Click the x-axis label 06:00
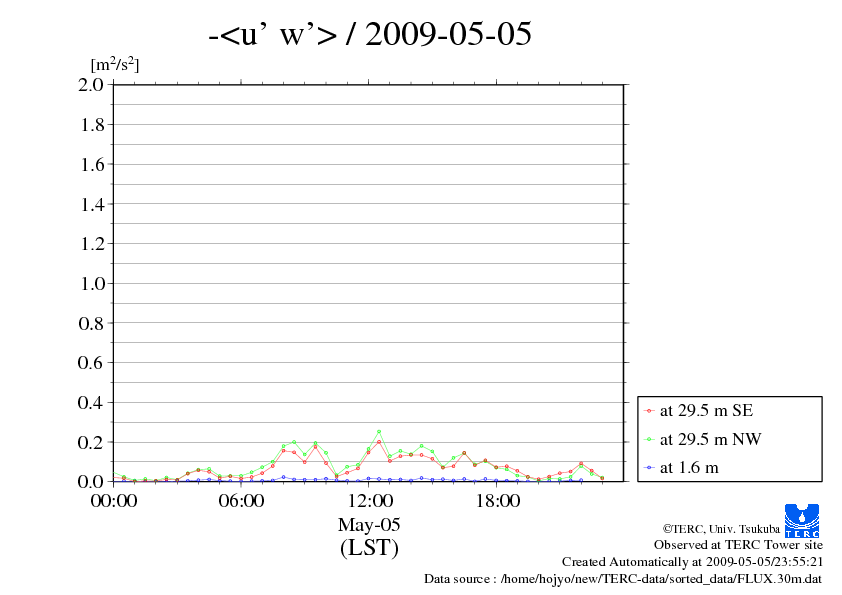842x595 pixels. click(x=241, y=501)
